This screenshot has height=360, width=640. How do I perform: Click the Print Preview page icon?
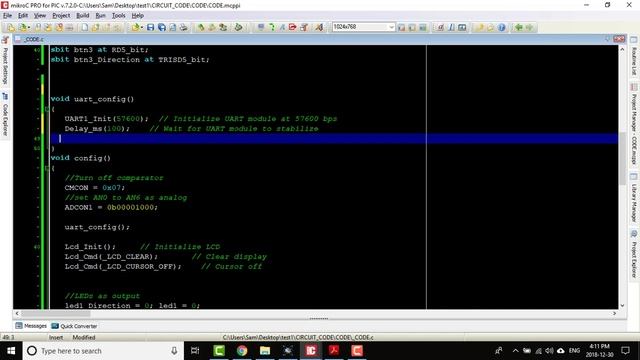pos(173,27)
